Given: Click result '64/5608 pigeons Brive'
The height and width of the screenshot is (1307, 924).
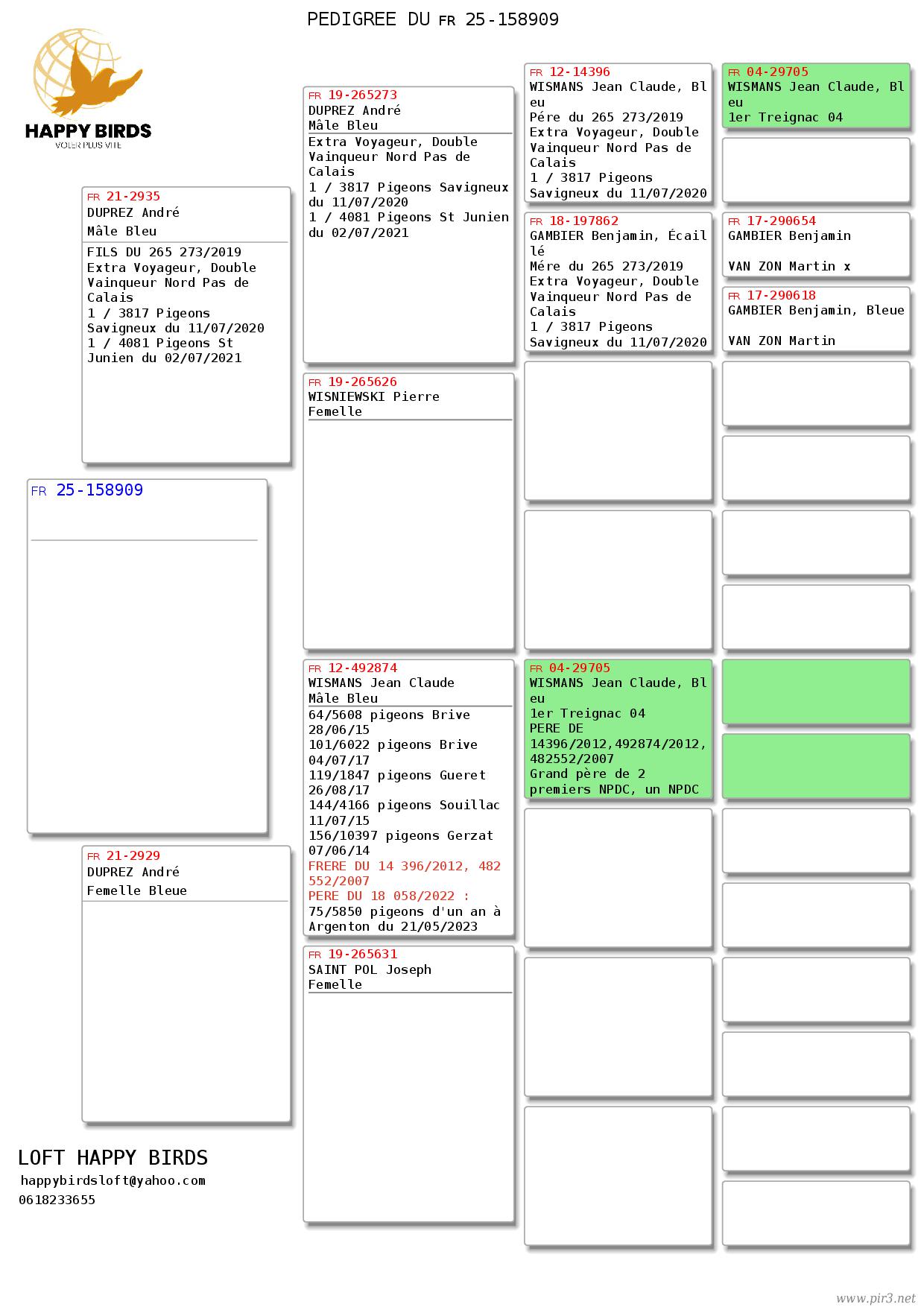Looking at the screenshot, I should (x=390, y=715).
